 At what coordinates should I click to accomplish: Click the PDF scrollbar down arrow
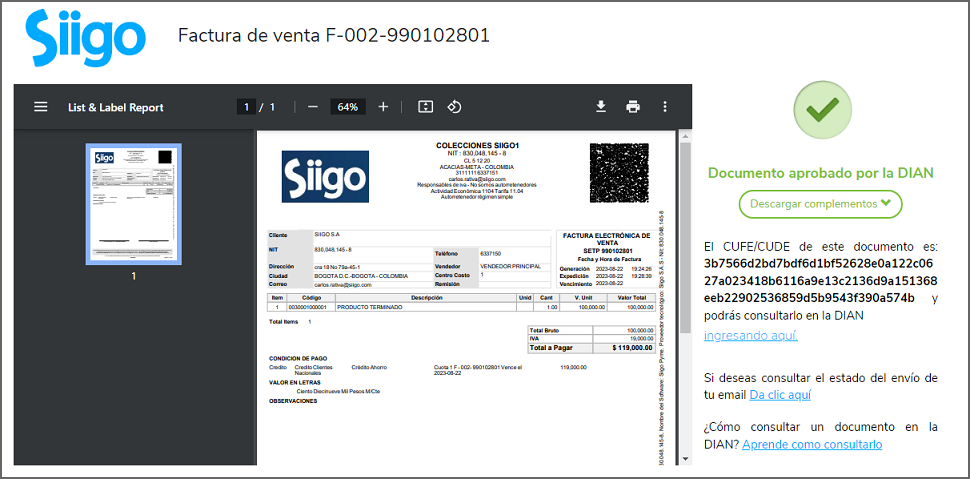coord(685,459)
